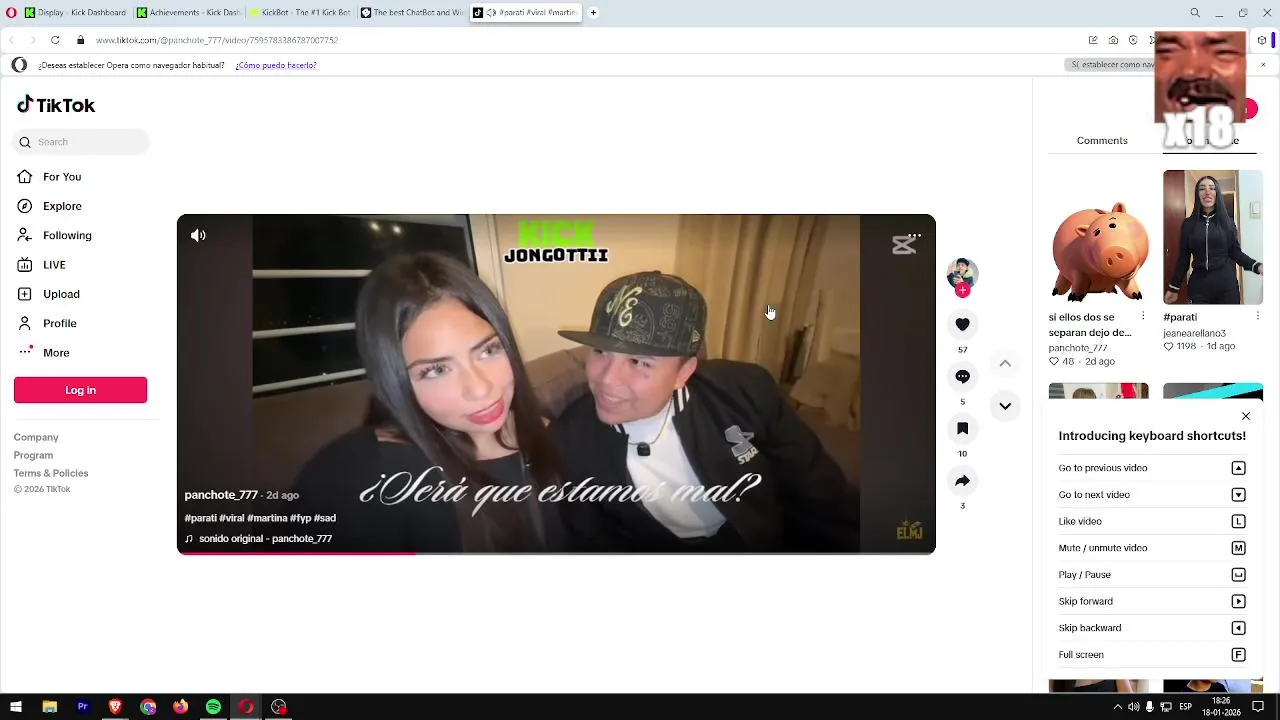Click the L key icon for Like video
The height and width of the screenshot is (720, 1280).
tap(1238, 521)
